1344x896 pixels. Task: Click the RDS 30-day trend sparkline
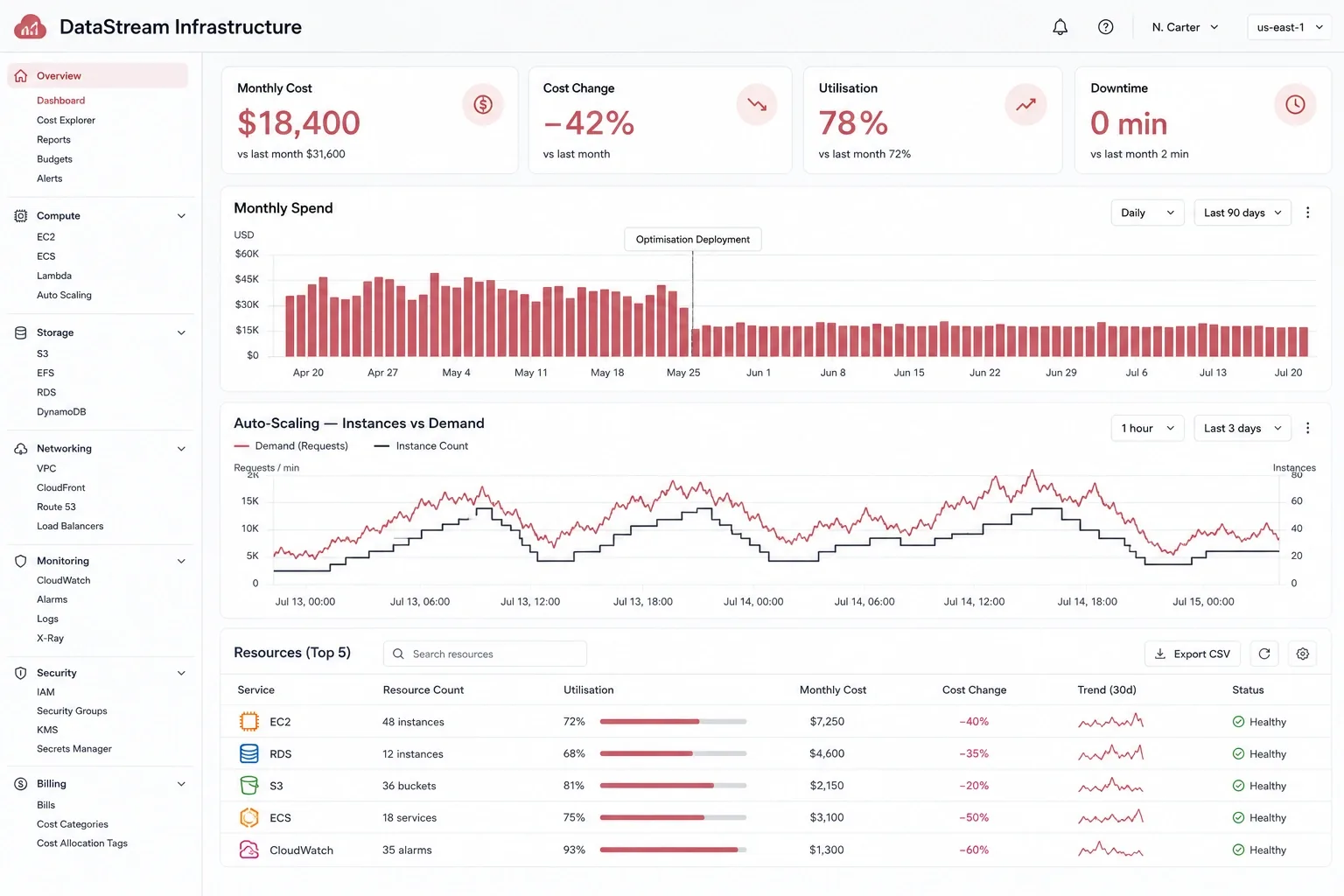pyautogui.click(x=1111, y=752)
